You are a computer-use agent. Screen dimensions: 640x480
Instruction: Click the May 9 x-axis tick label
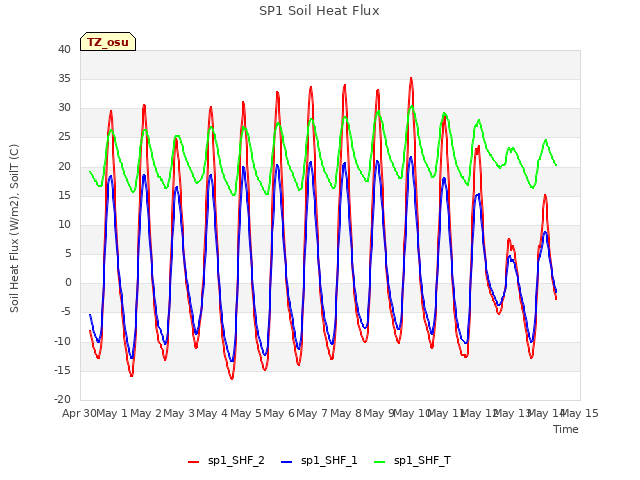[379, 413]
